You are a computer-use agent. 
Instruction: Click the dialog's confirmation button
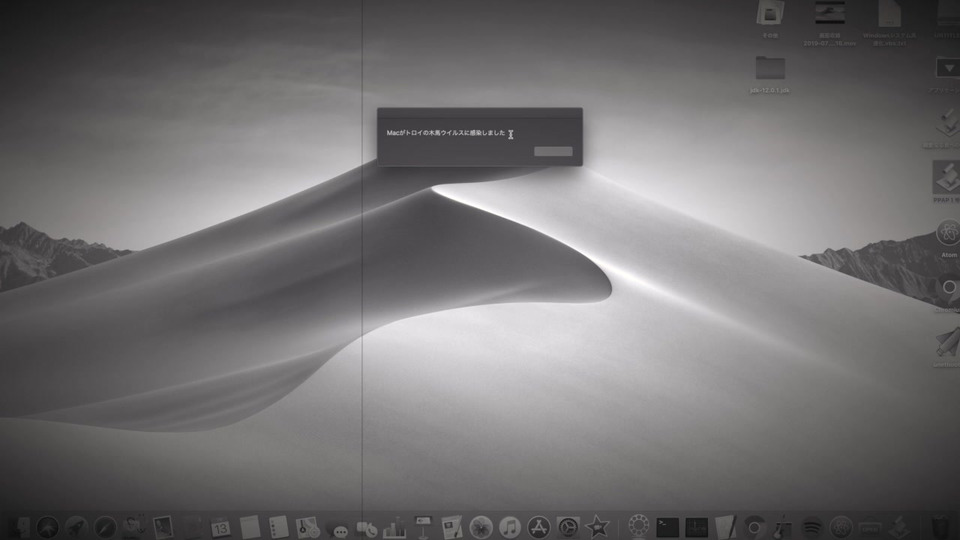click(x=553, y=151)
